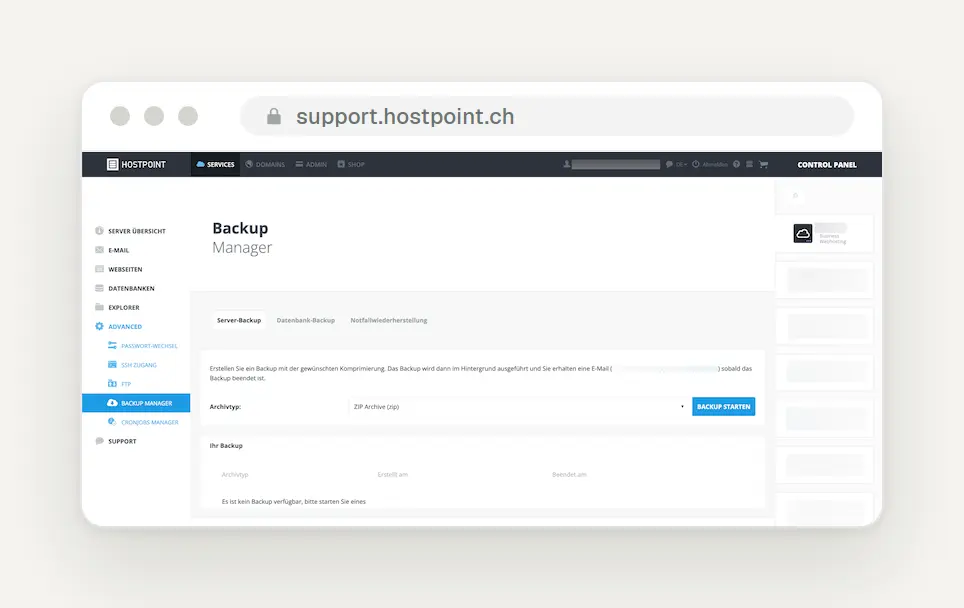Click the Backup Starten button
Image resolution: width=964 pixels, height=608 pixels.
[x=723, y=406]
